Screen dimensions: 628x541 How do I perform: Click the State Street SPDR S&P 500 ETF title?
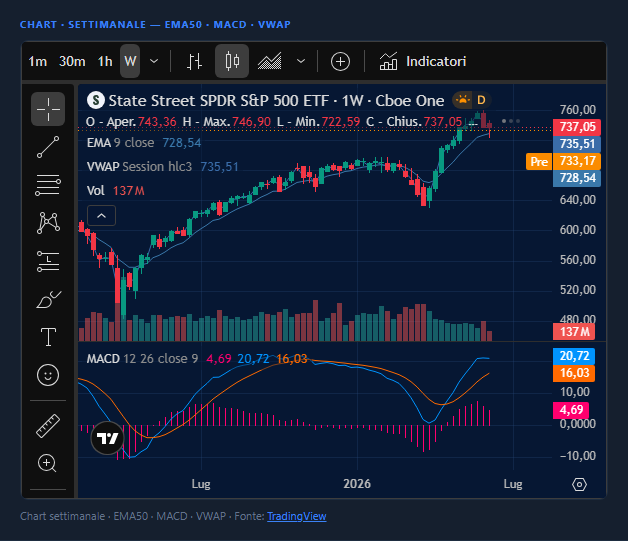(219, 101)
